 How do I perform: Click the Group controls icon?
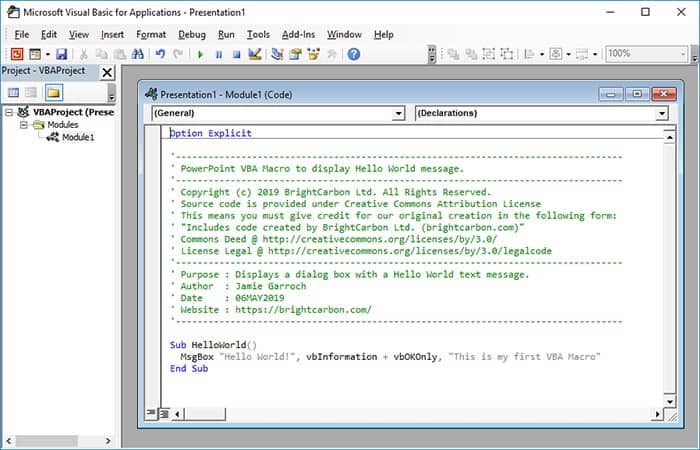[489, 54]
